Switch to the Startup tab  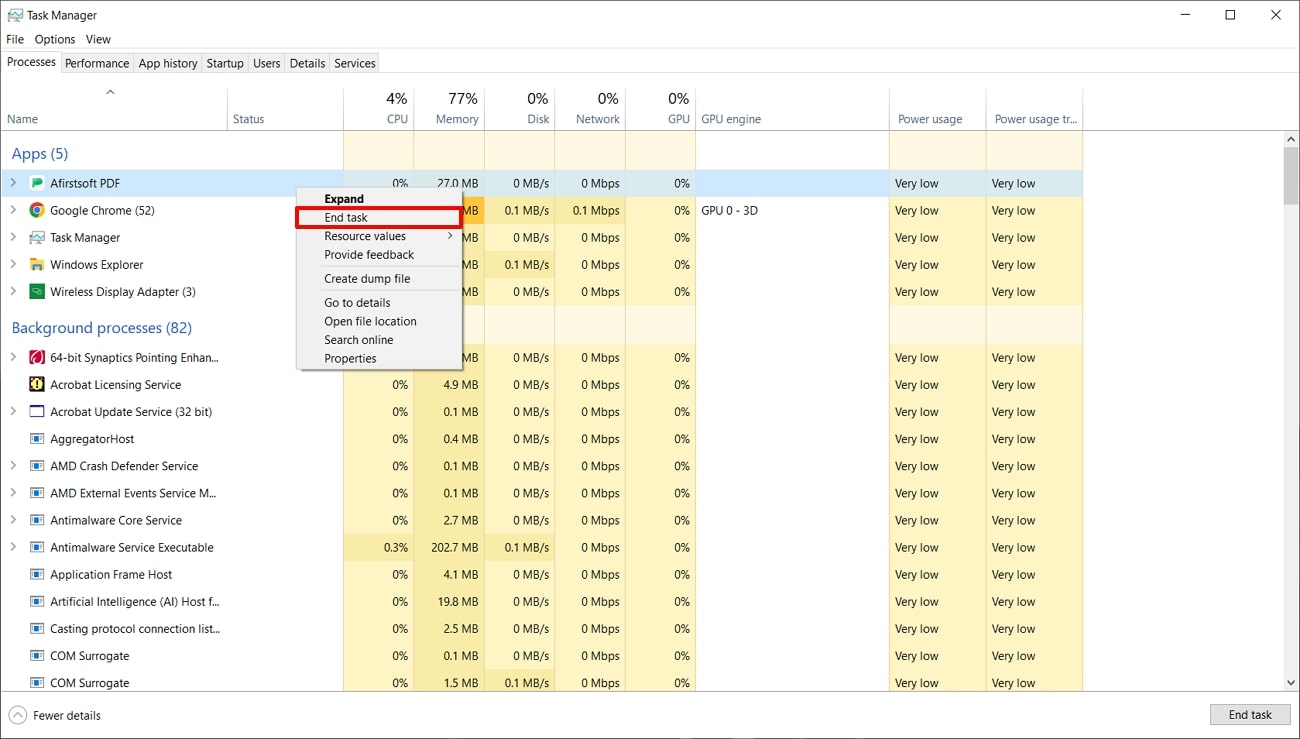point(225,63)
